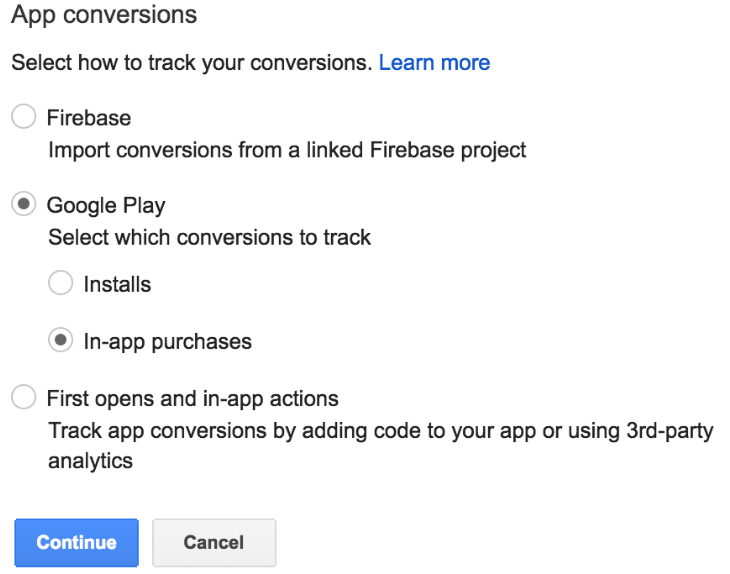Click the Select which conversions to track text
730x574 pixels.
209,238
